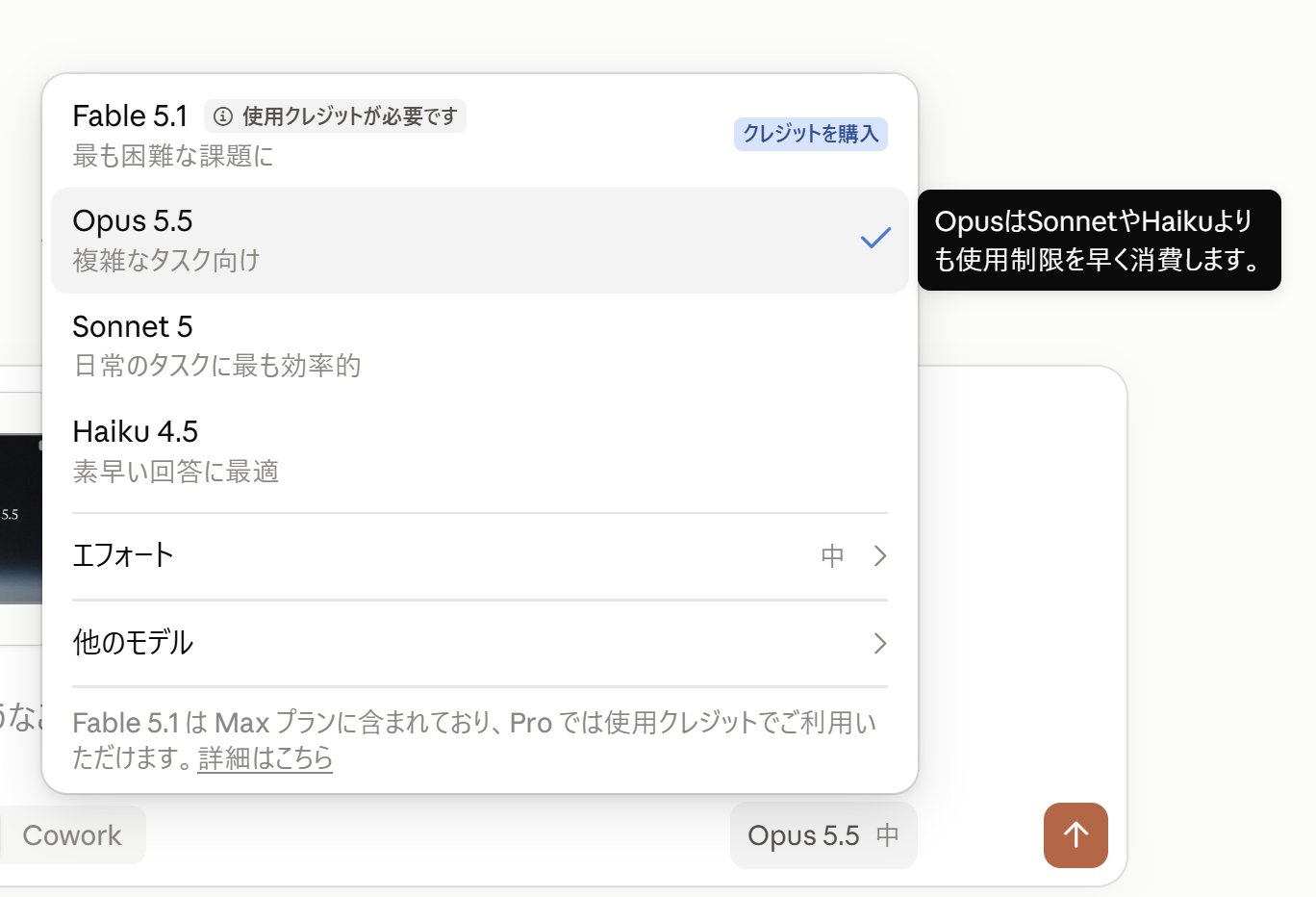
Task: Open the Opus 5.5 中 model selector
Action: coord(823,835)
